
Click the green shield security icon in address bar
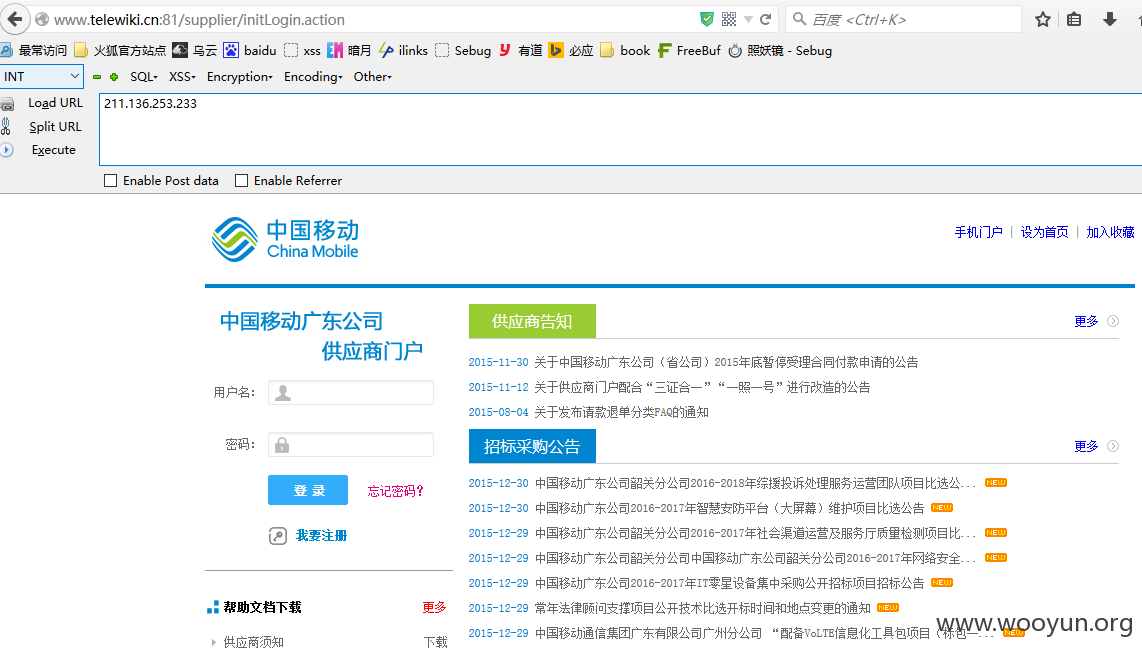pyautogui.click(x=706, y=20)
